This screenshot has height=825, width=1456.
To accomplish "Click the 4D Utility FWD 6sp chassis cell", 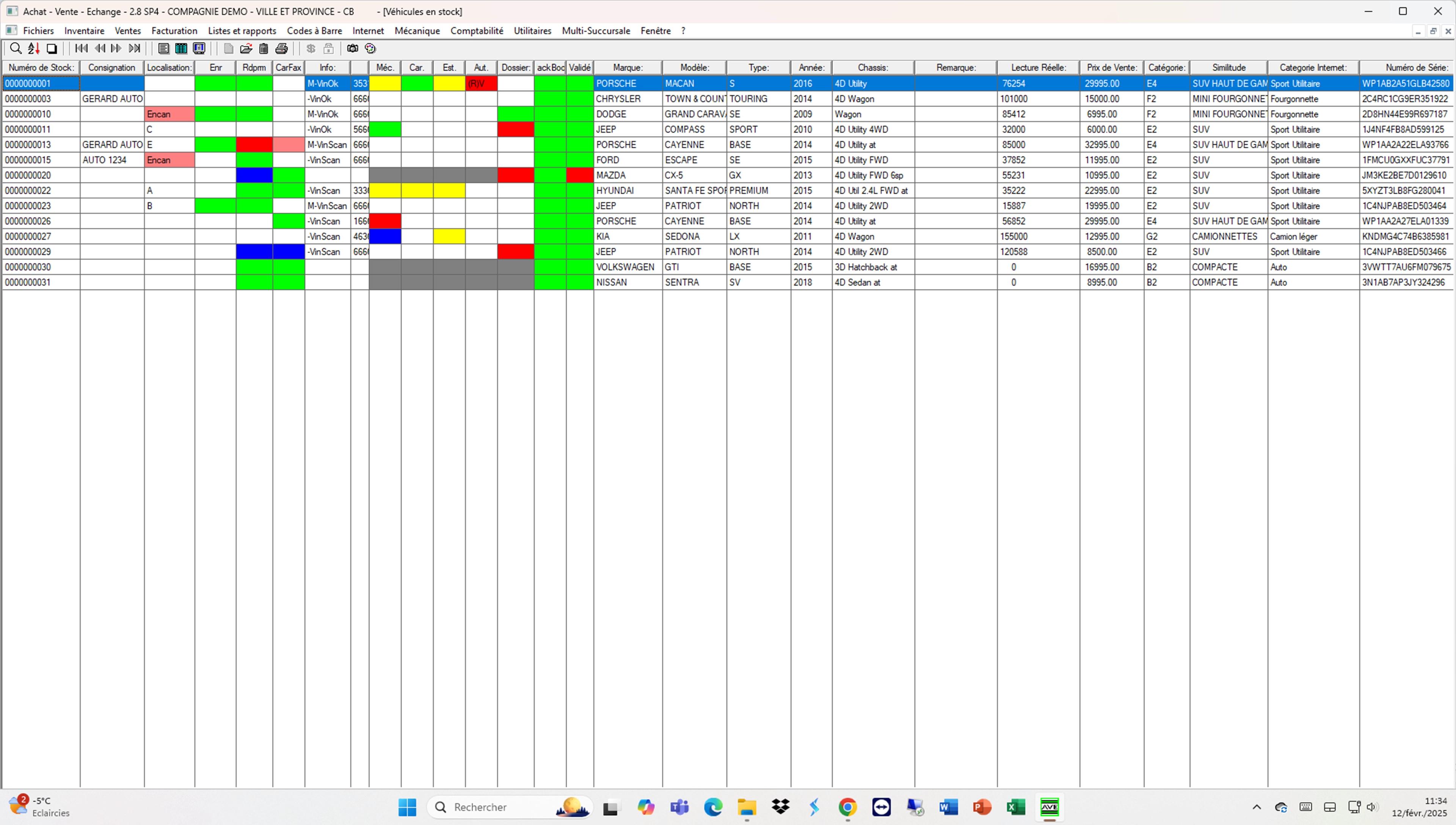I will pyautogui.click(x=873, y=175).
